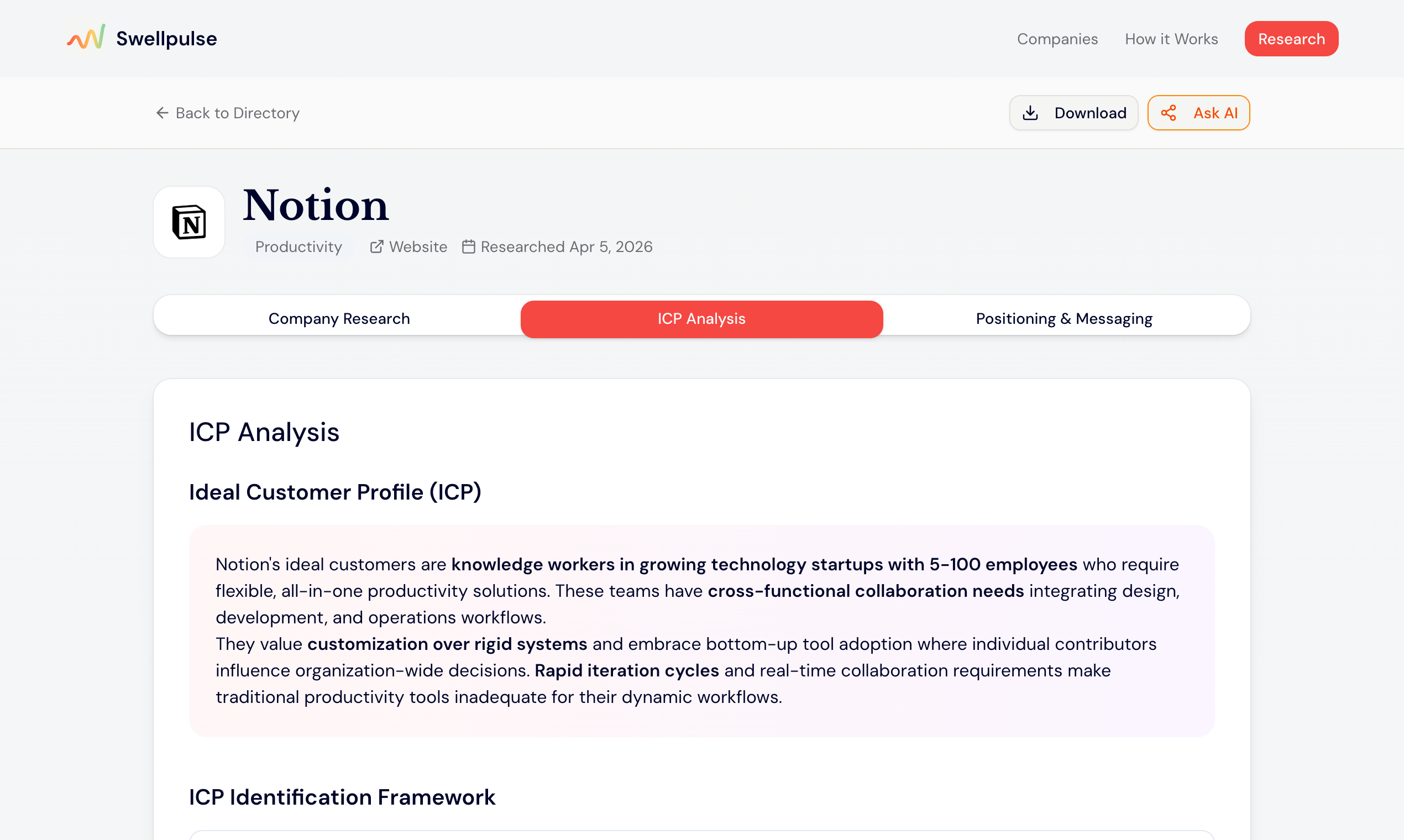Viewport: 1404px width, 840px height.
Task: Click the Productivity category tag
Action: tap(298, 247)
